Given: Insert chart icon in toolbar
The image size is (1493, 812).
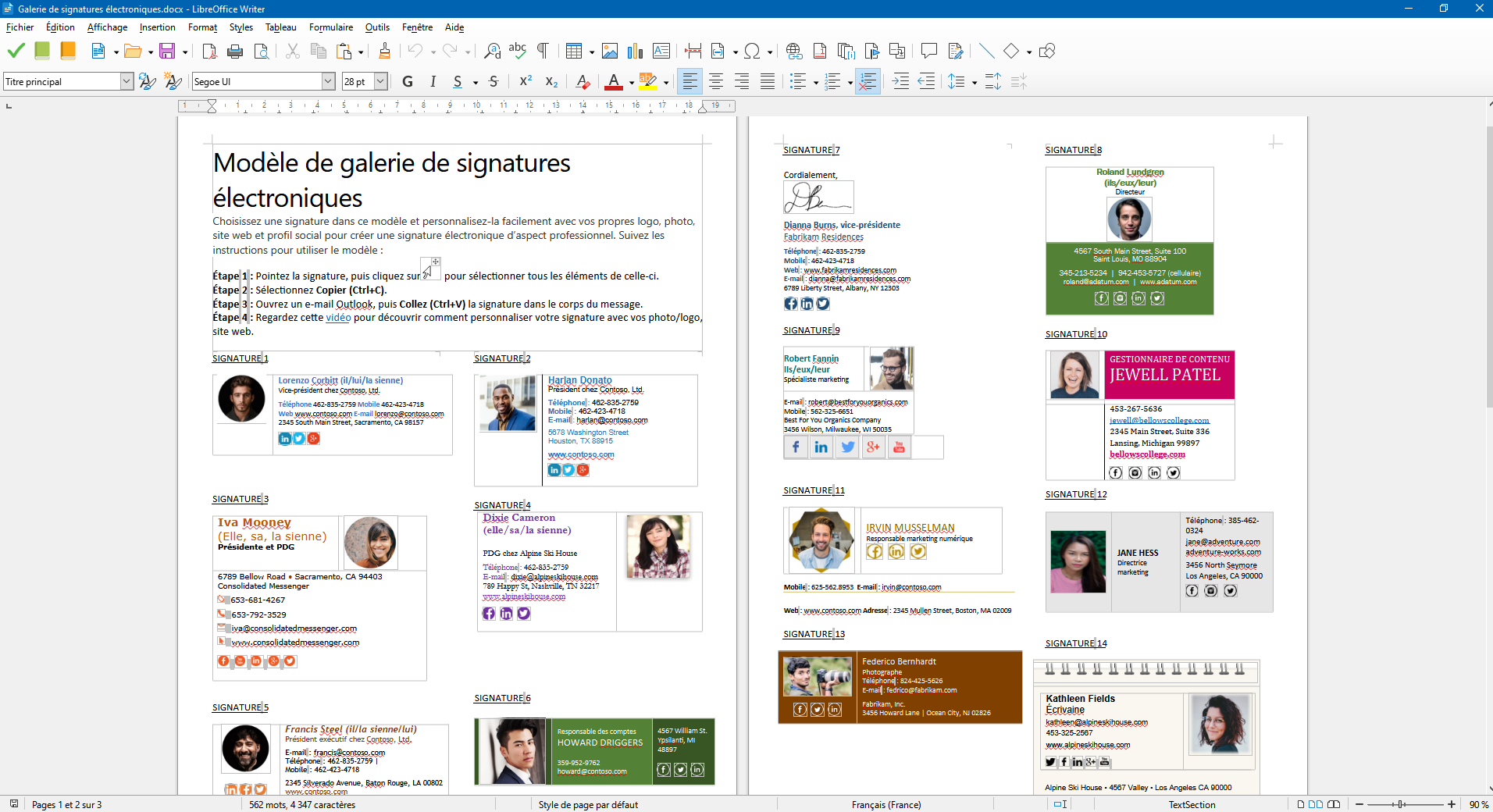Looking at the screenshot, I should coord(635,52).
